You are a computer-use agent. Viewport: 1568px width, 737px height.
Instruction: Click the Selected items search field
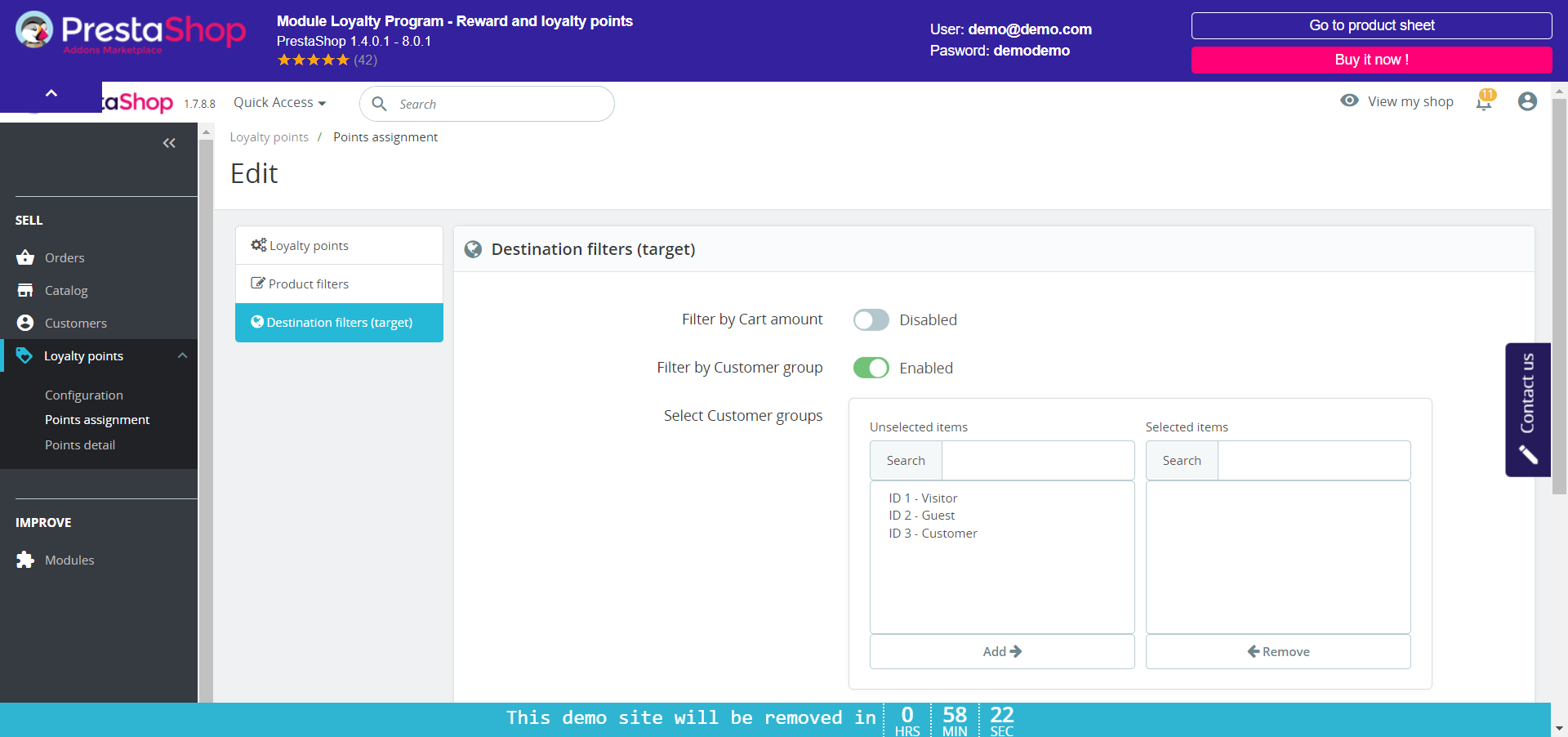click(1314, 460)
